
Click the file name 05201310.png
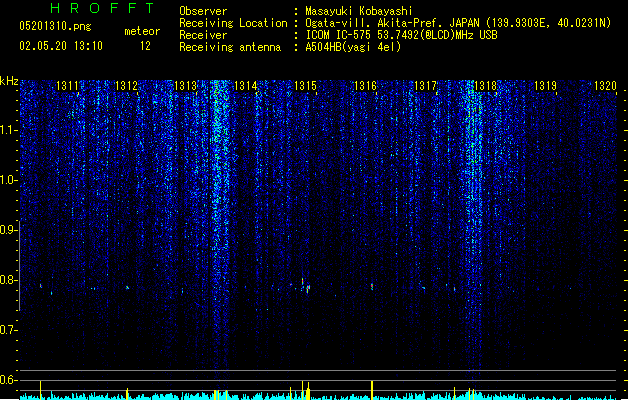pos(55,26)
